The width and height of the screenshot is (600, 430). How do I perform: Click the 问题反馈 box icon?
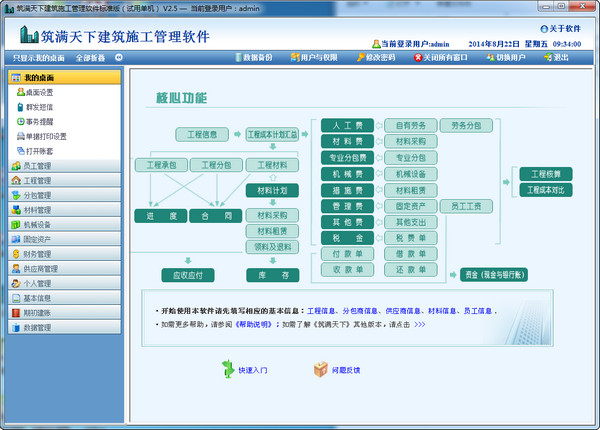point(321,370)
